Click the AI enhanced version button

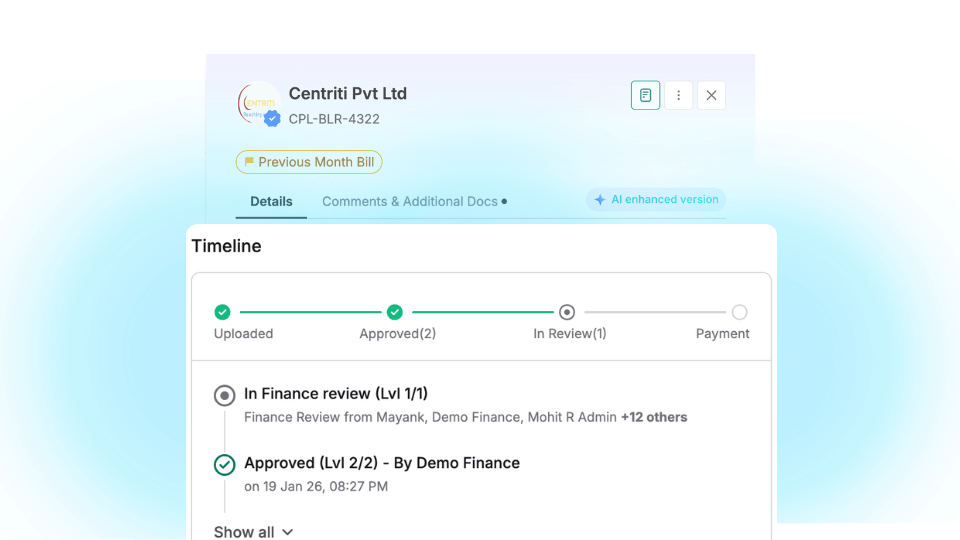656,200
